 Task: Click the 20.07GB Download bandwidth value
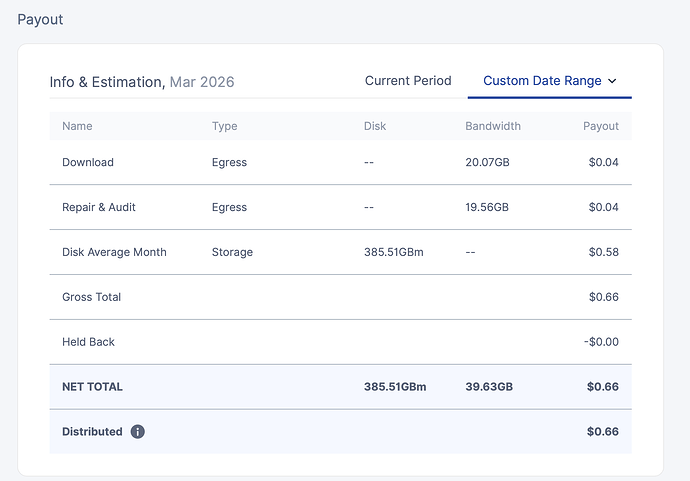coord(489,162)
